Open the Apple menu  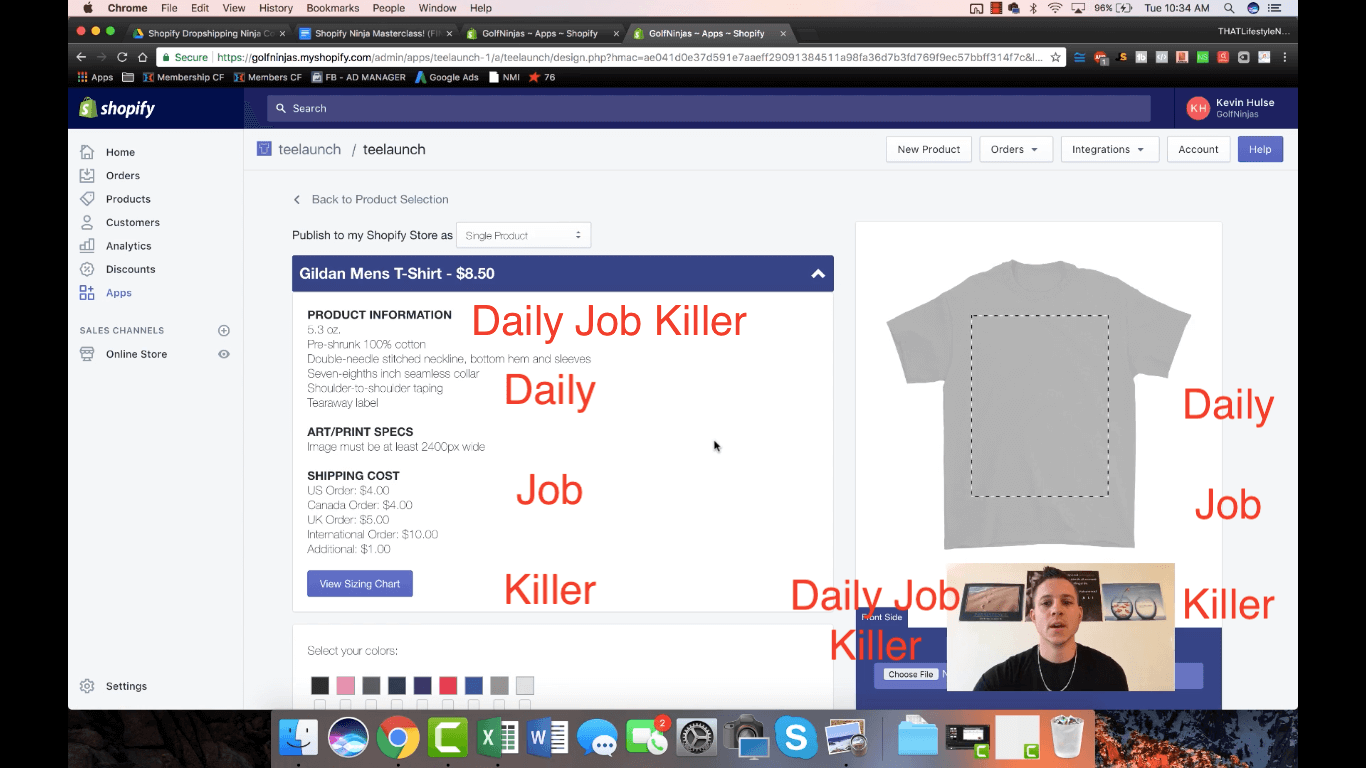tap(88, 8)
